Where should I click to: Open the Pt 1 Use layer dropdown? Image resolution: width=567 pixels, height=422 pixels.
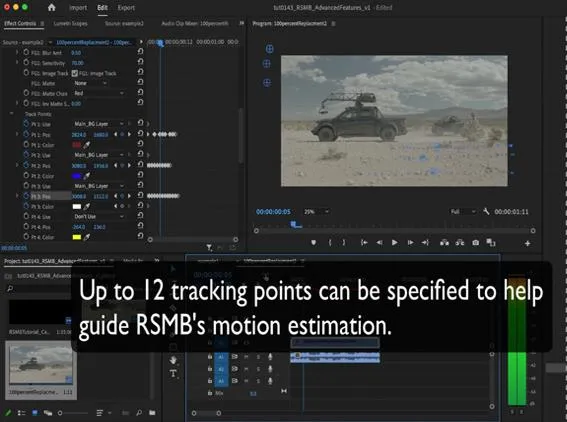[99, 124]
